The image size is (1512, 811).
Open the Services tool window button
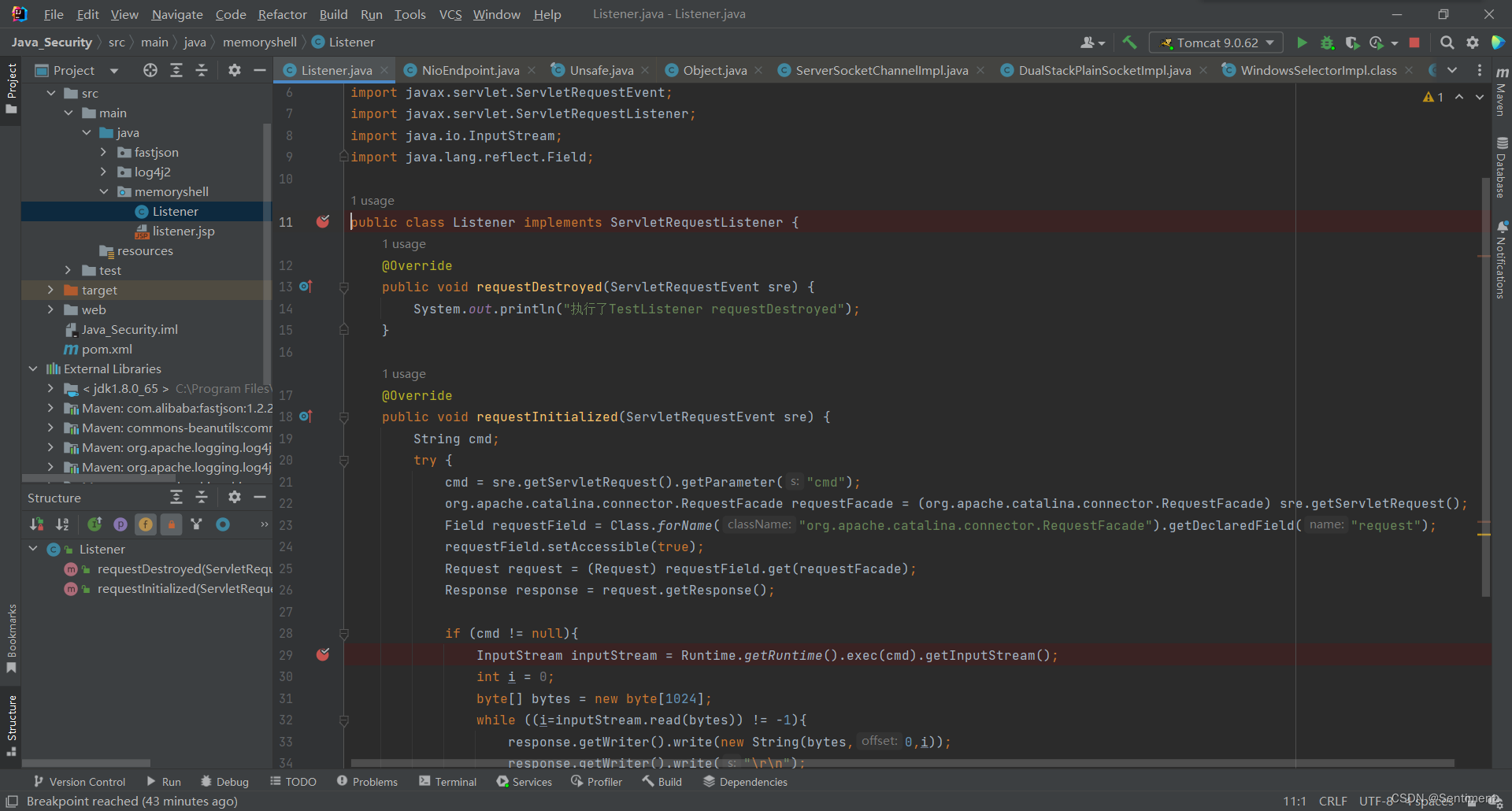tap(524, 782)
